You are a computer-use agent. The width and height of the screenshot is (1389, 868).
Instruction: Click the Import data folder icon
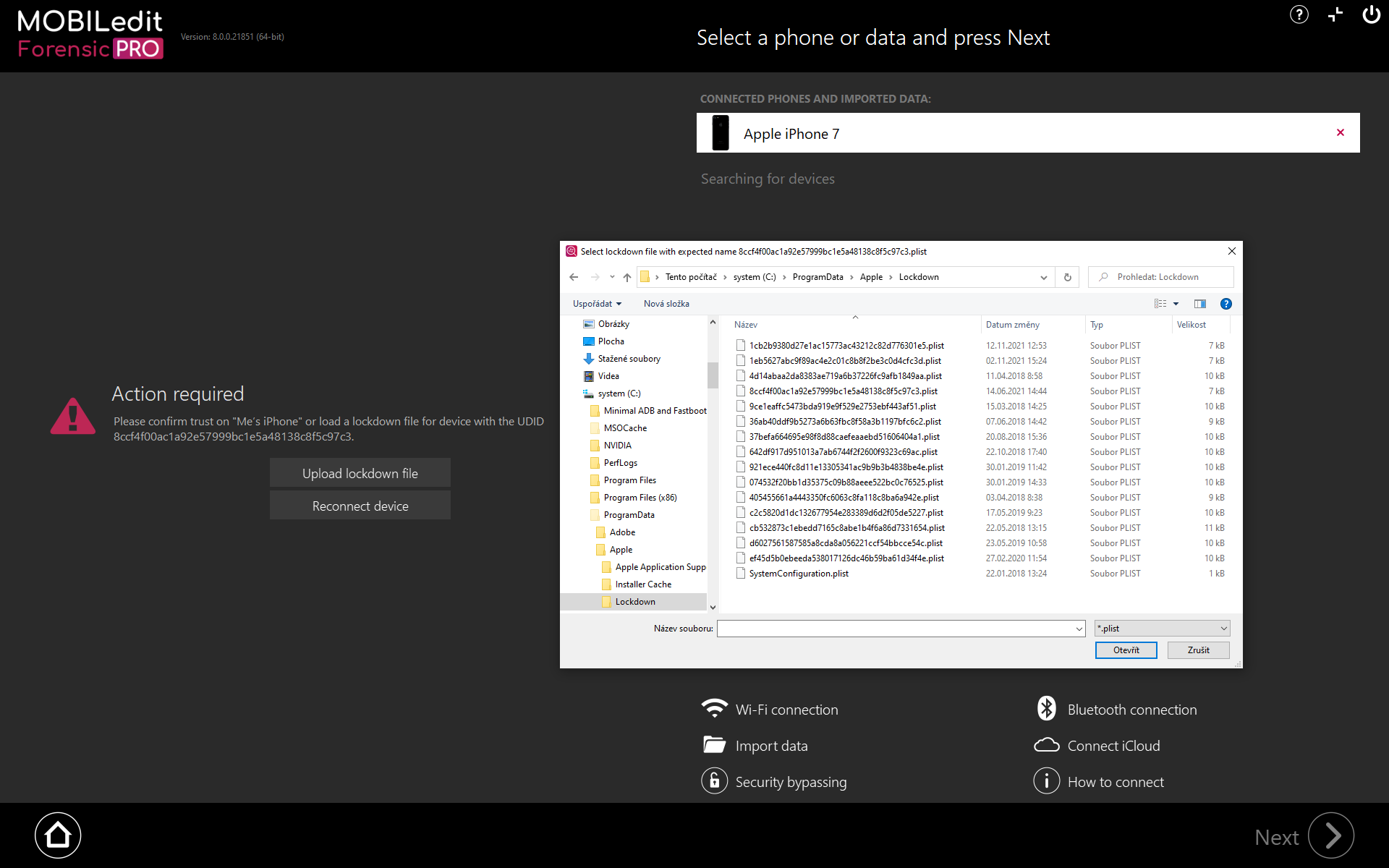[x=715, y=745]
